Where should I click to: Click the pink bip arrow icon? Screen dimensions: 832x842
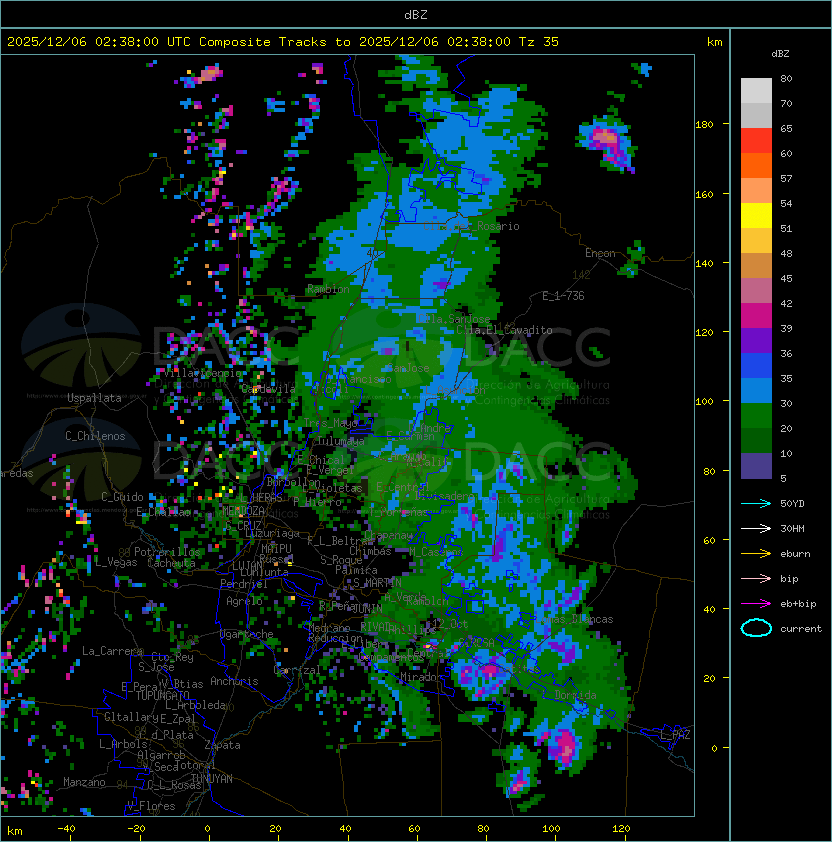tap(756, 579)
